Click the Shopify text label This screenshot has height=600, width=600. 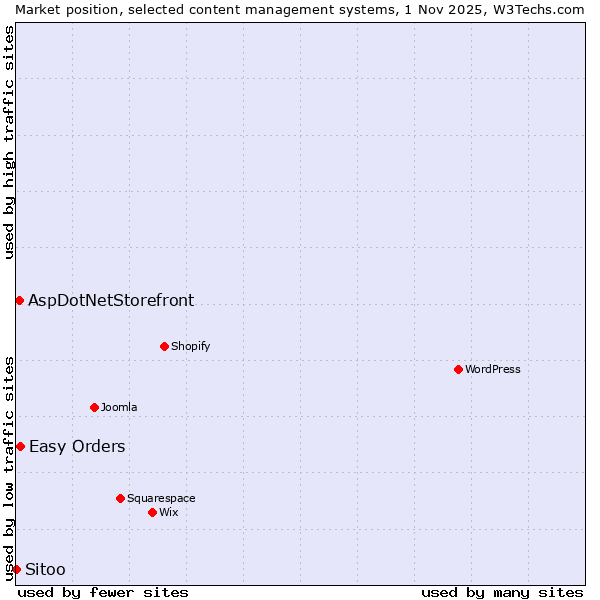click(190, 346)
